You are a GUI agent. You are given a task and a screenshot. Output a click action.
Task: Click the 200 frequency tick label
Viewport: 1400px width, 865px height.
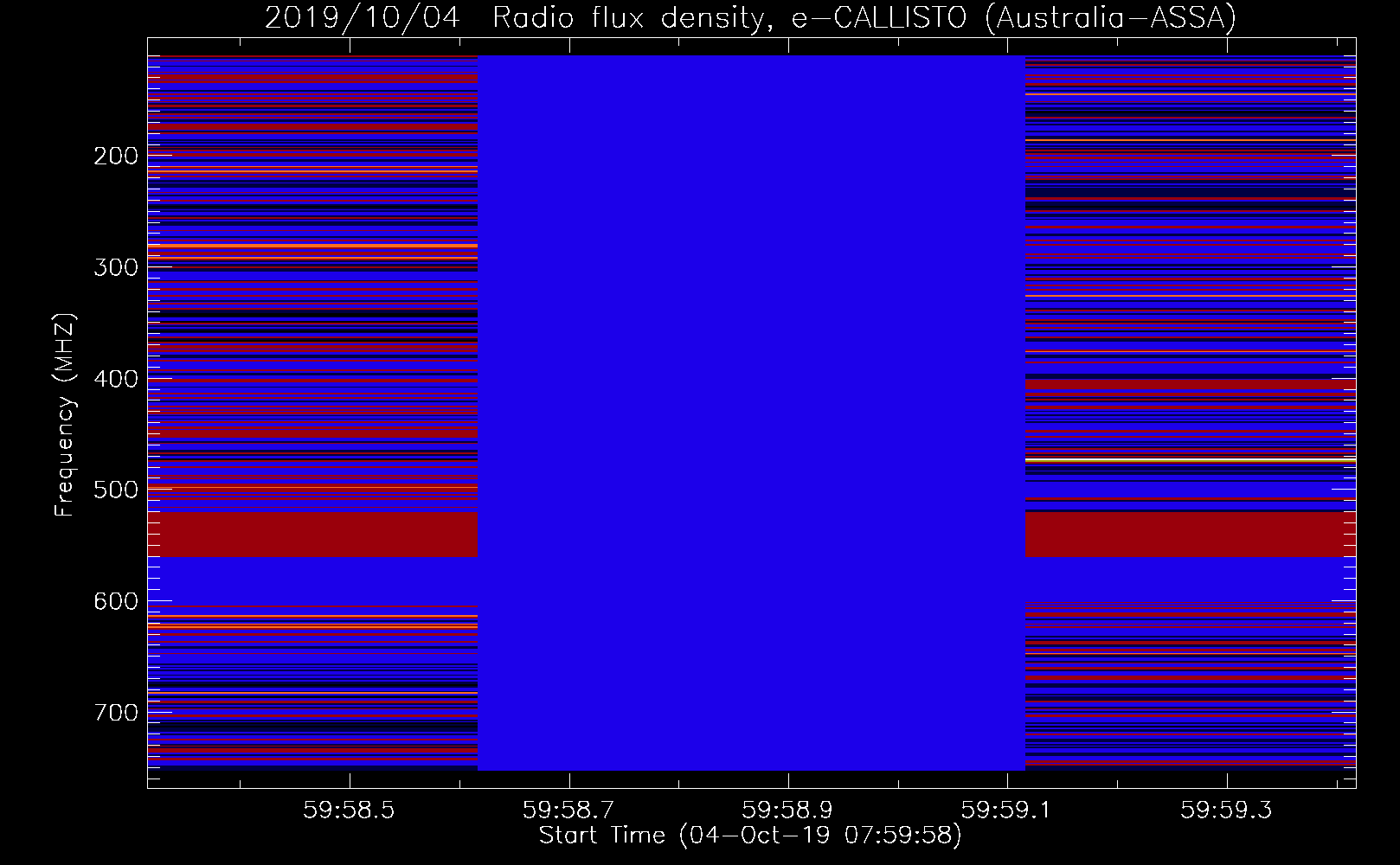116,156
